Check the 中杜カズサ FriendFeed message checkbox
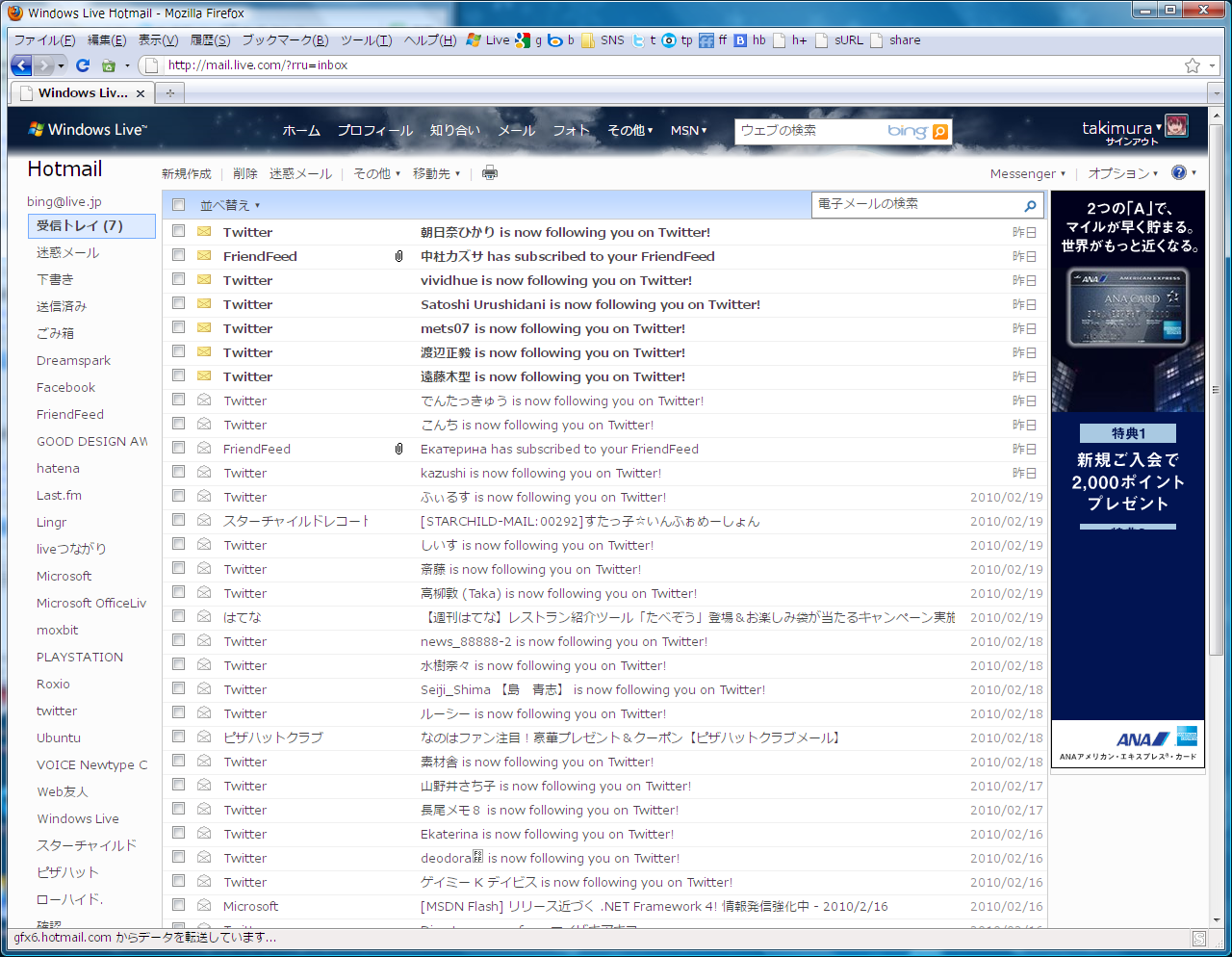Viewport: 1232px width, 957px height. (178, 255)
